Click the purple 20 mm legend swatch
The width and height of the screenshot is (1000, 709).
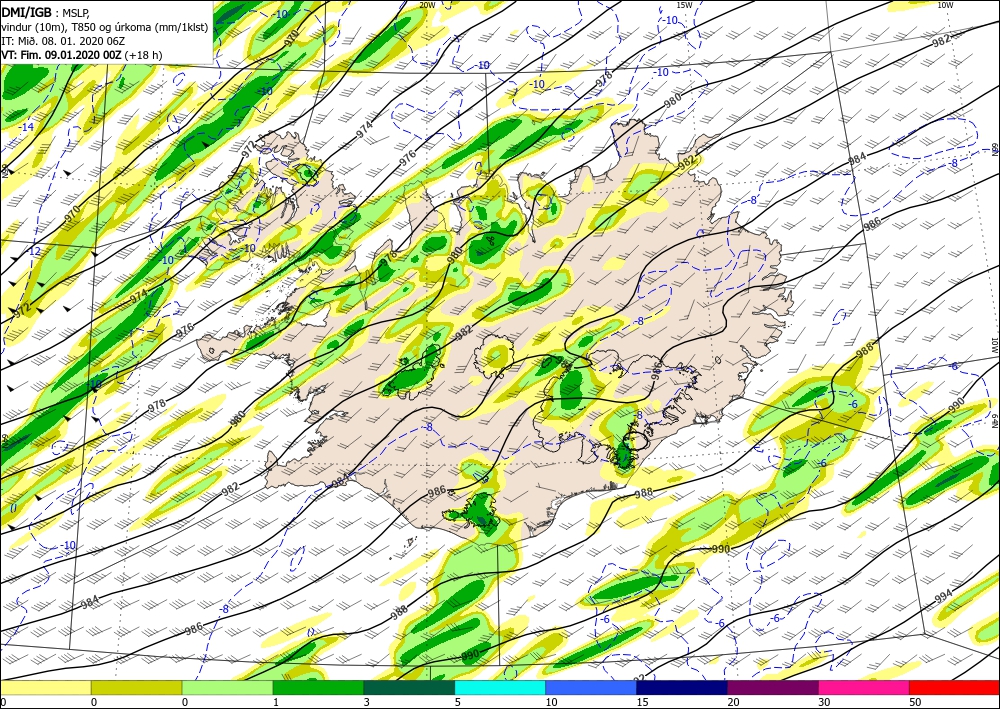772,687
